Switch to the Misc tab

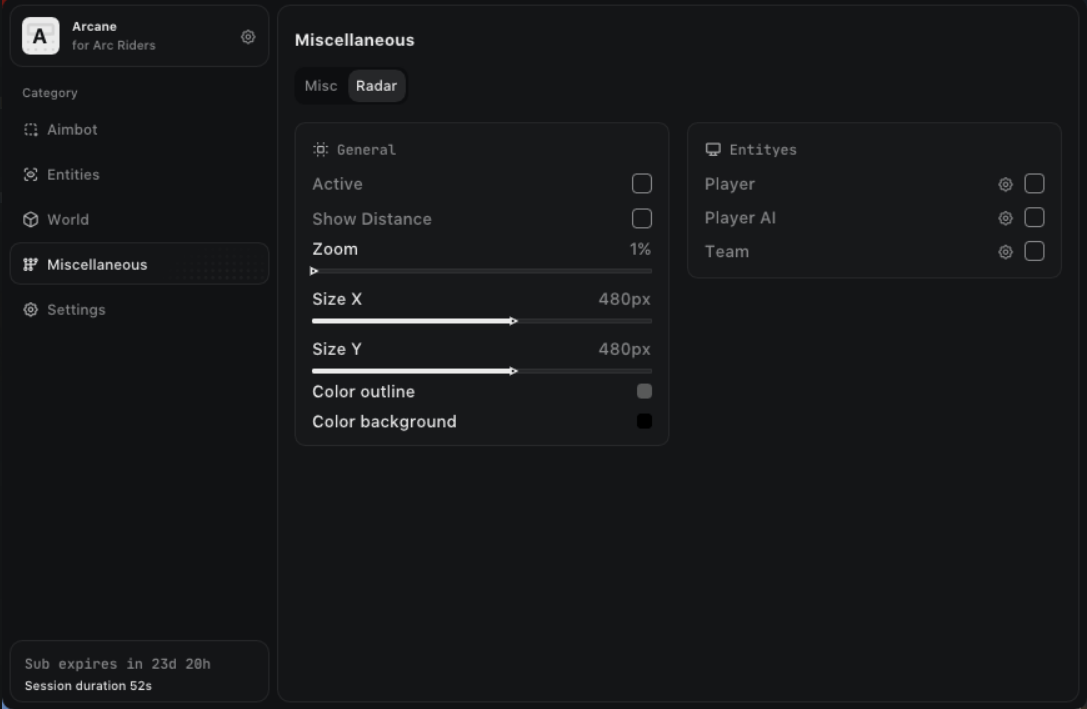coord(321,86)
